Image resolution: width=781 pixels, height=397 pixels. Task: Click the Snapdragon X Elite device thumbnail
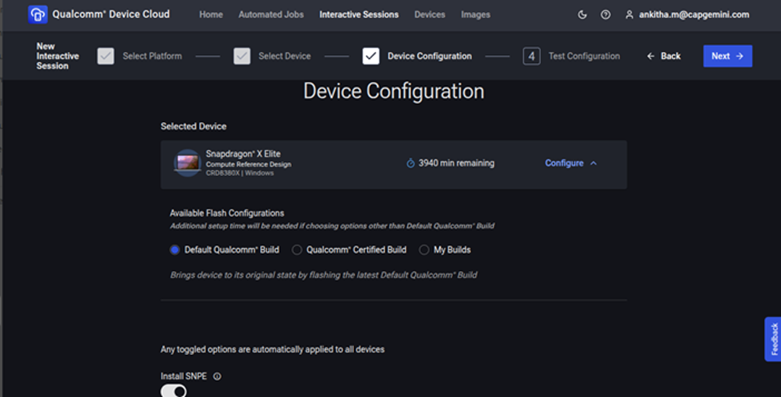(187, 163)
